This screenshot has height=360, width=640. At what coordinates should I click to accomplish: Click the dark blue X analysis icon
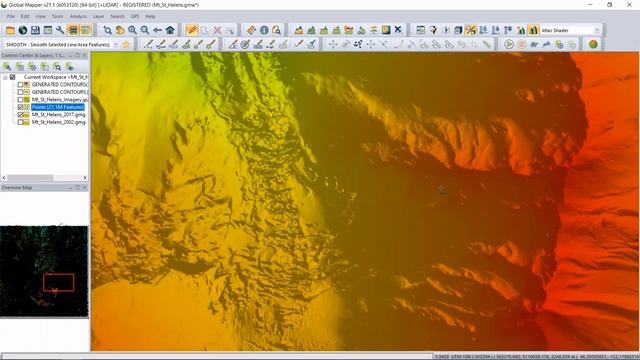point(398,30)
